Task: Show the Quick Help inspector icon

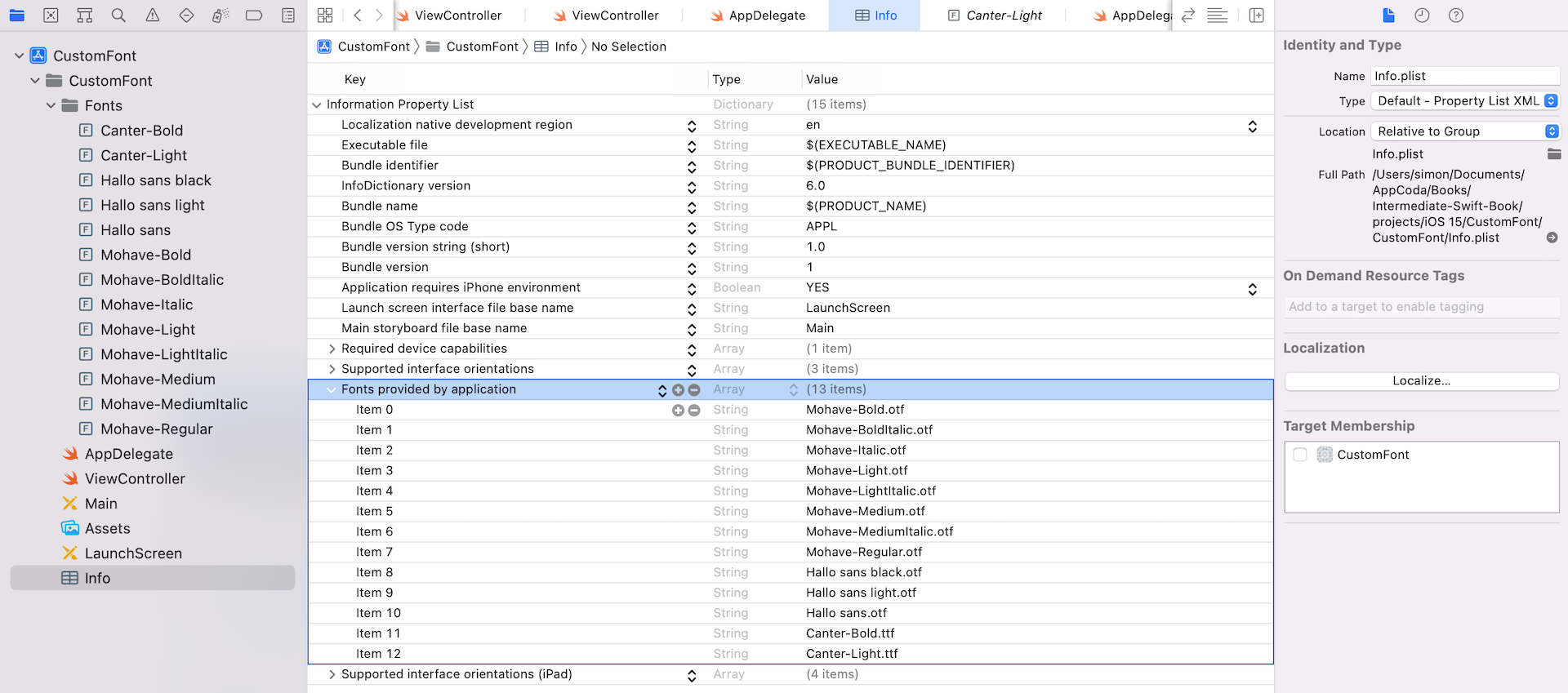Action: [1455, 16]
